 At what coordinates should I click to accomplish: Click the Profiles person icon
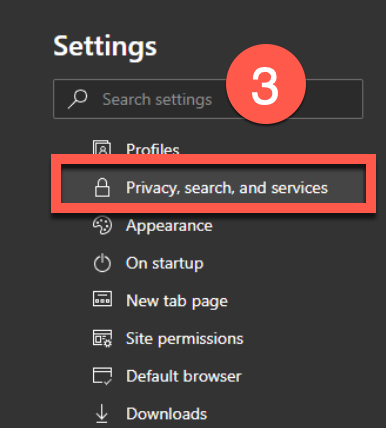click(102, 147)
